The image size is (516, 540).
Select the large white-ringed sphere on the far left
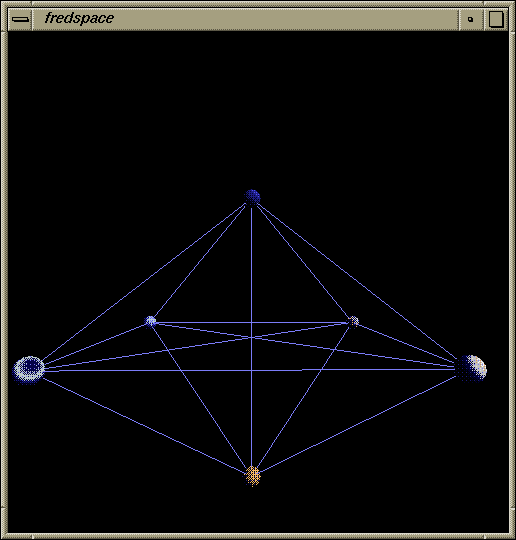[x=29, y=370]
